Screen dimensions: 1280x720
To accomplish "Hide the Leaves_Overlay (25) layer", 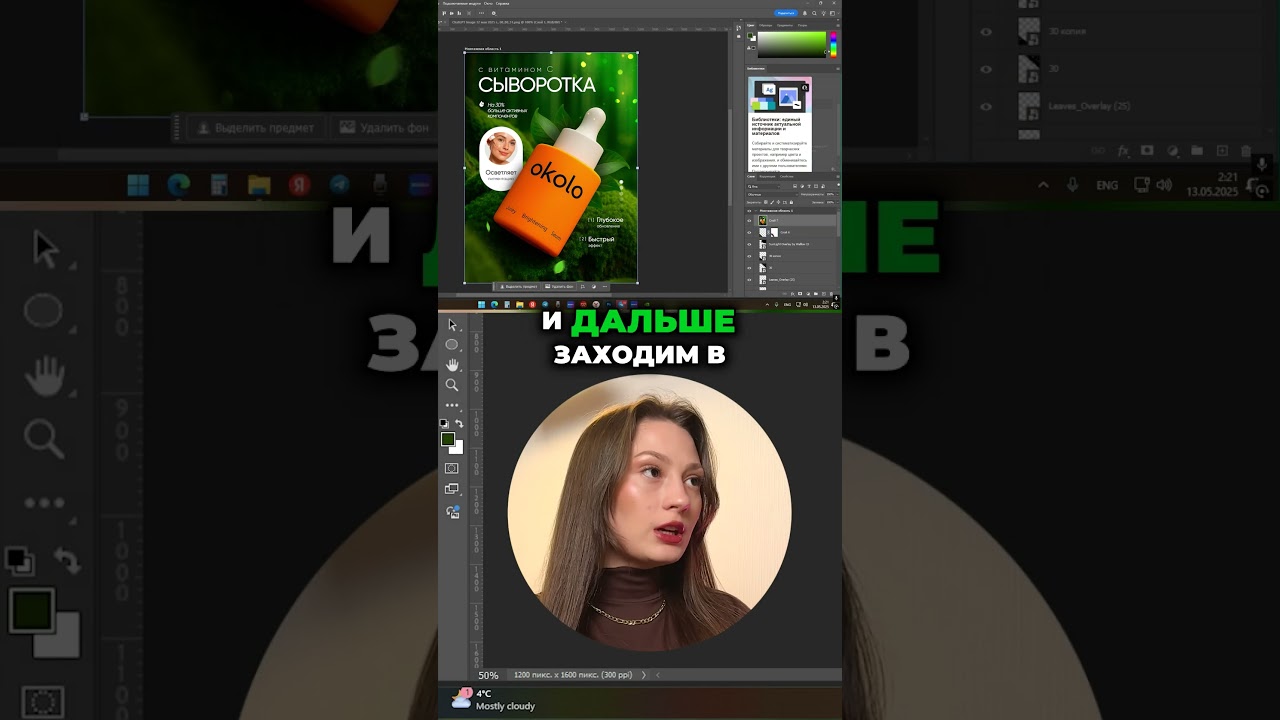I will [x=749, y=280].
